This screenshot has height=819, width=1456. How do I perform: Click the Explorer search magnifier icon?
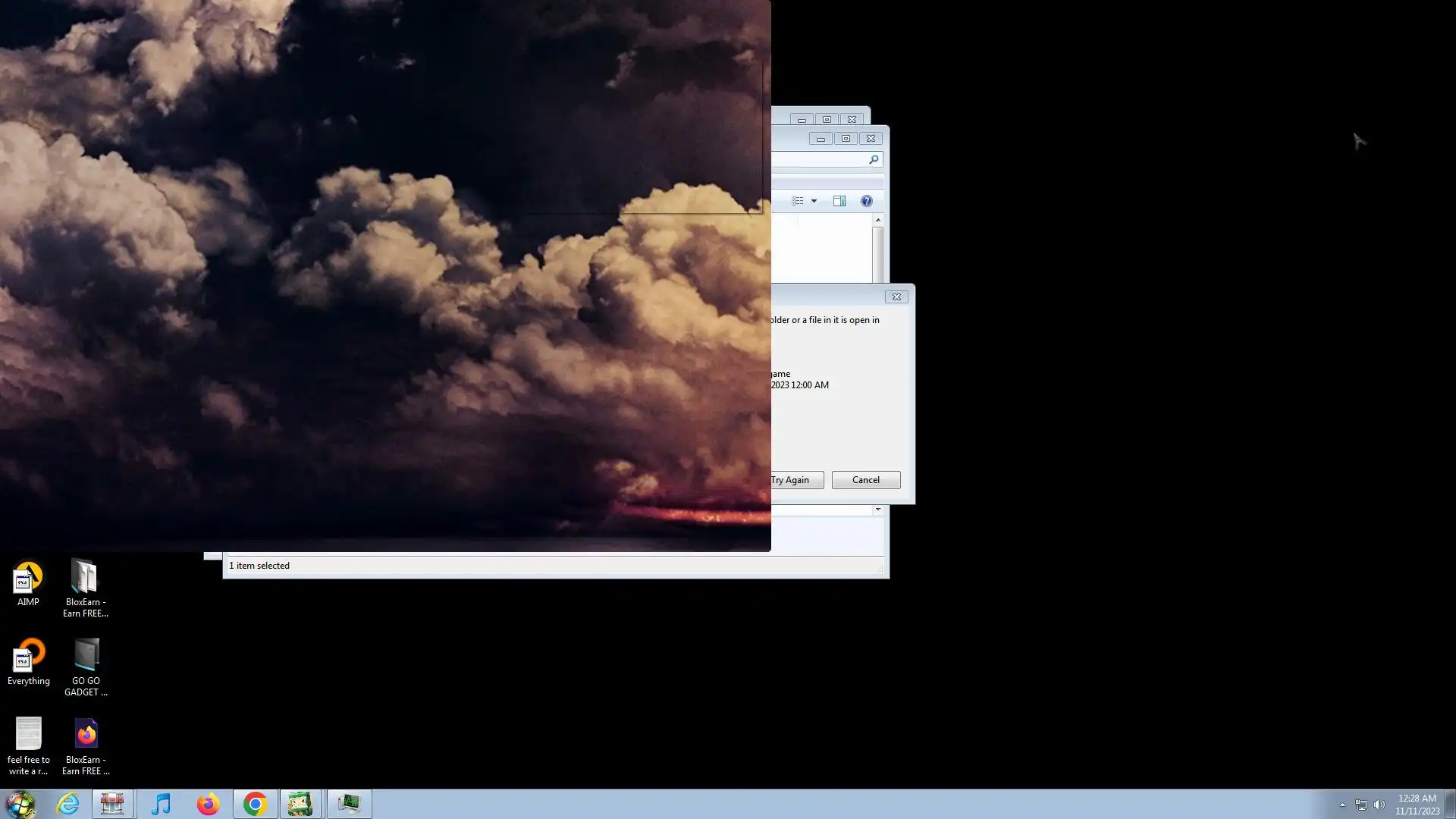874,159
